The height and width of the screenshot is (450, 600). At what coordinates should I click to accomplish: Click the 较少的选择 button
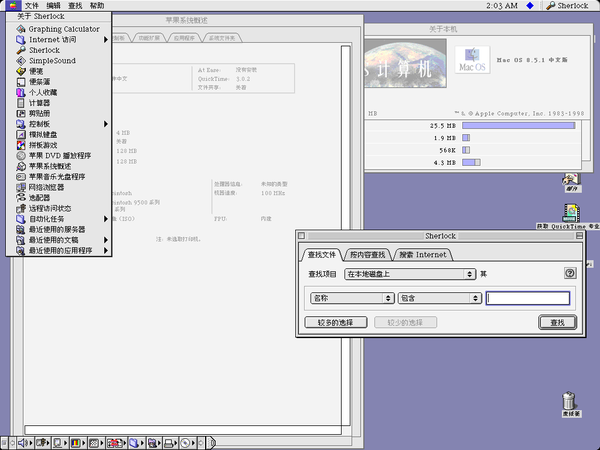tap(405, 322)
